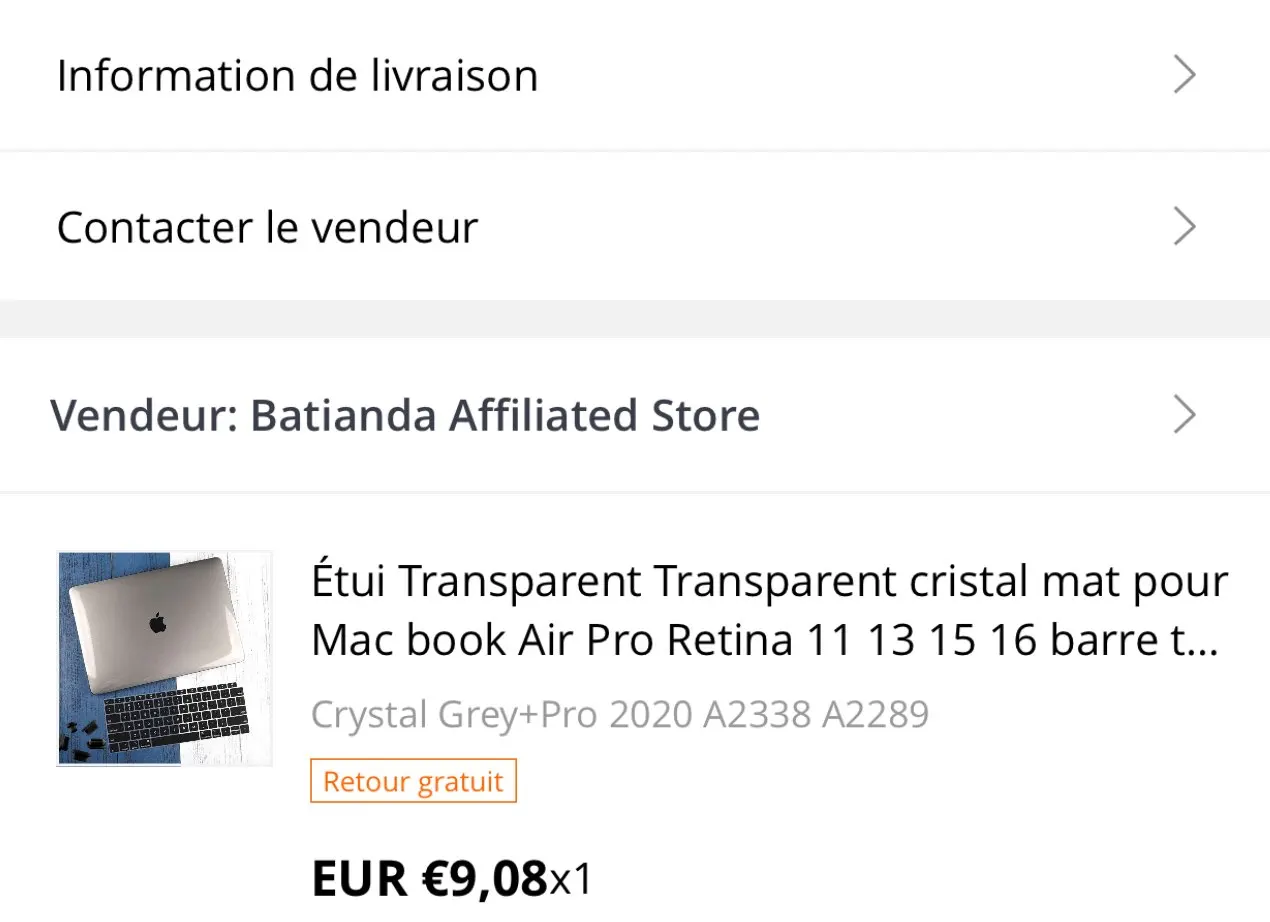Click the Retour gratuit badge
1270x922 pixels.
click(x=413, y=781)
